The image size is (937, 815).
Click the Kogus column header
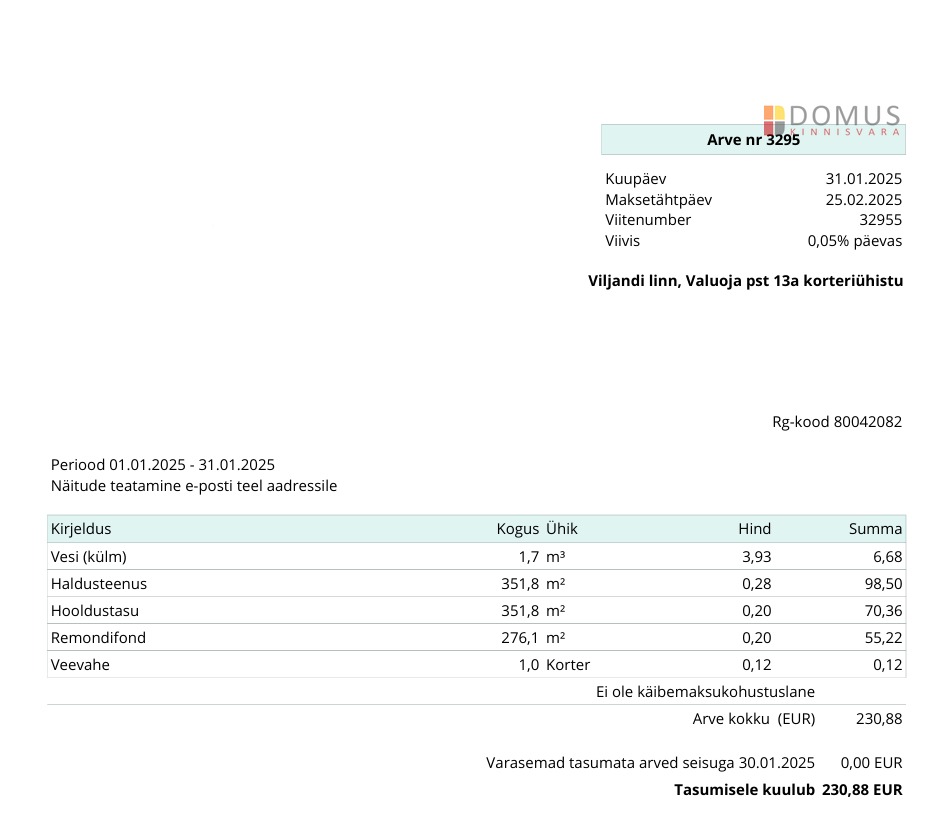point(517,529)
